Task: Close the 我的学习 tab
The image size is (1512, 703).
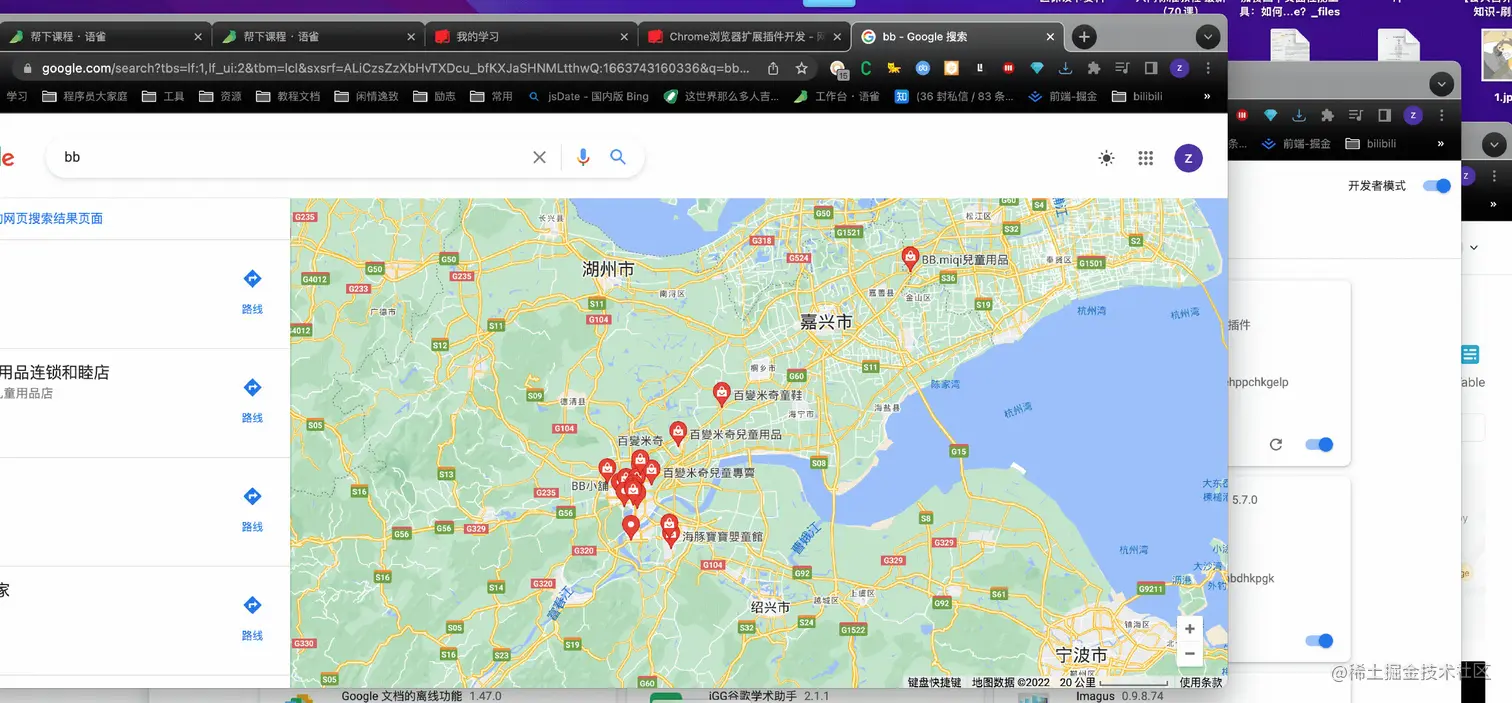Action: pyautogui.click(x=624, y=37)
